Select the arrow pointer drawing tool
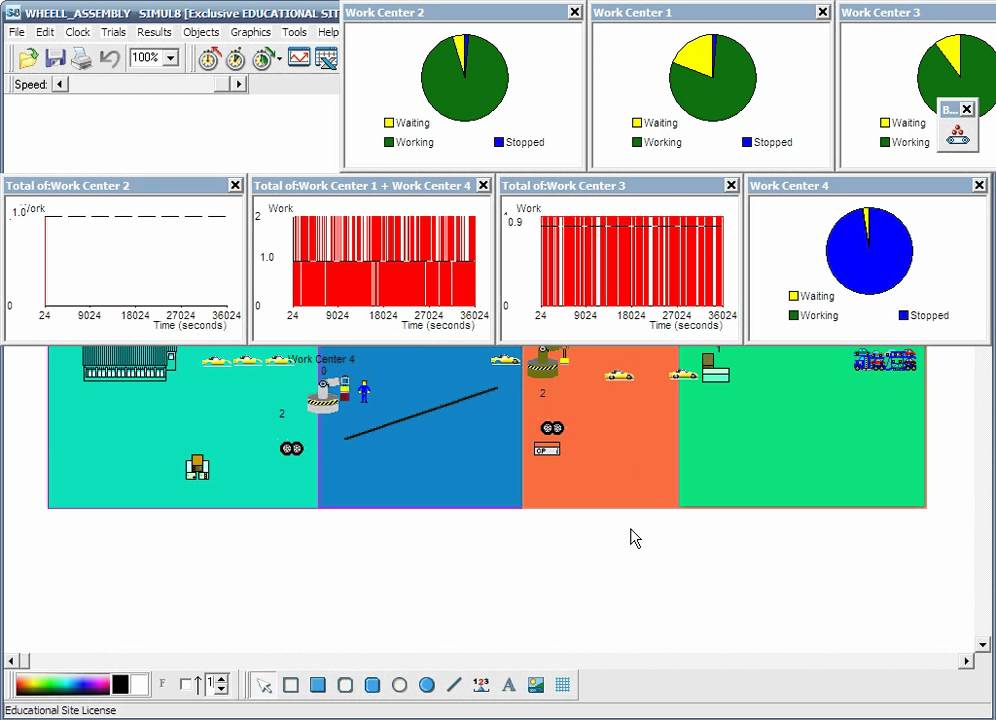This screenshot has height=720, width=996. pos(264,685)
